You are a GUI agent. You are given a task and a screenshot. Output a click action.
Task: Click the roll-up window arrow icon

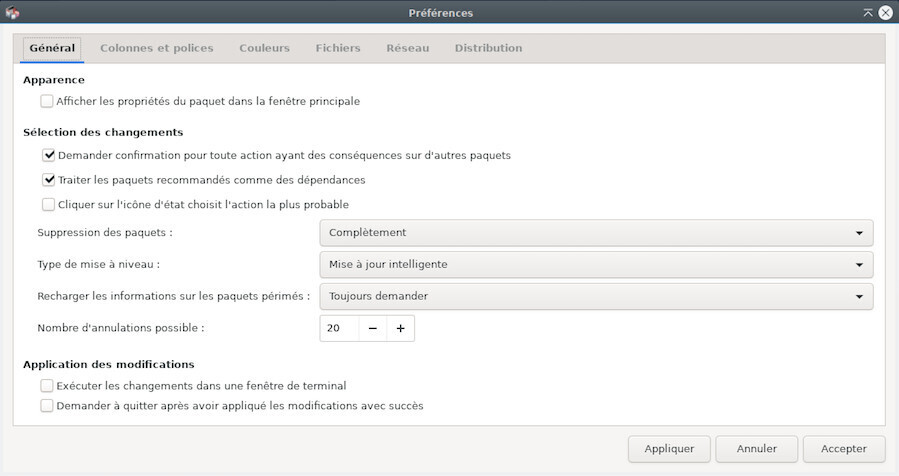[868, 13]
